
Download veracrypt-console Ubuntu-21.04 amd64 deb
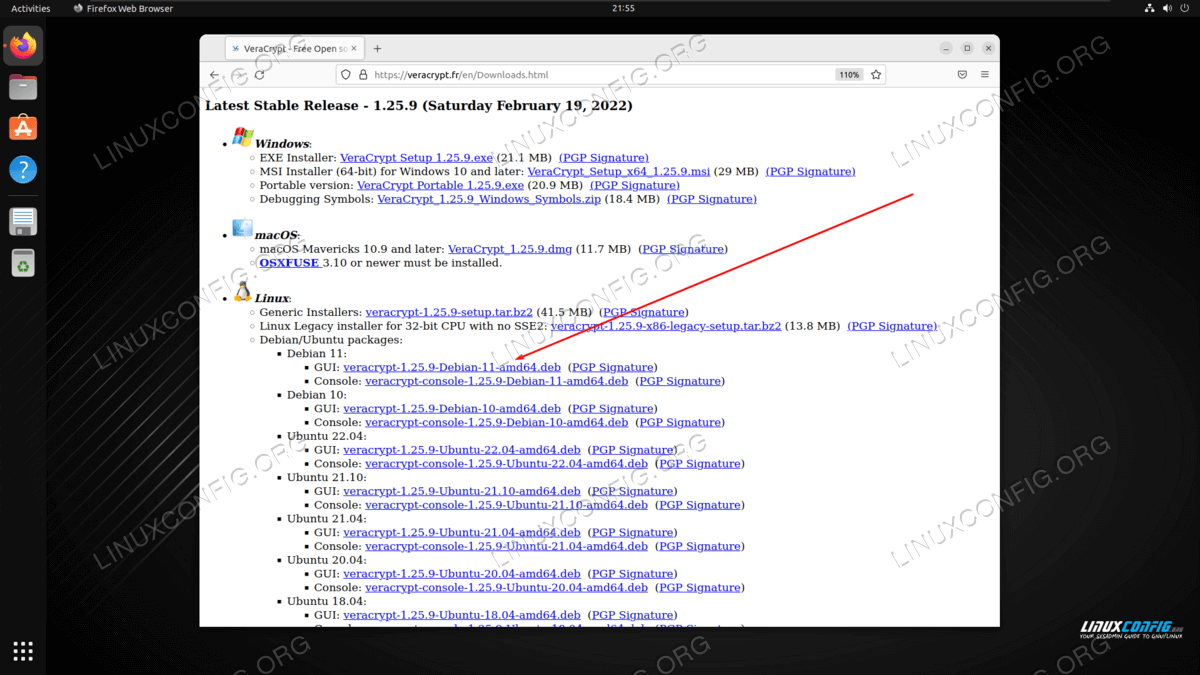(x=506, y=546)
